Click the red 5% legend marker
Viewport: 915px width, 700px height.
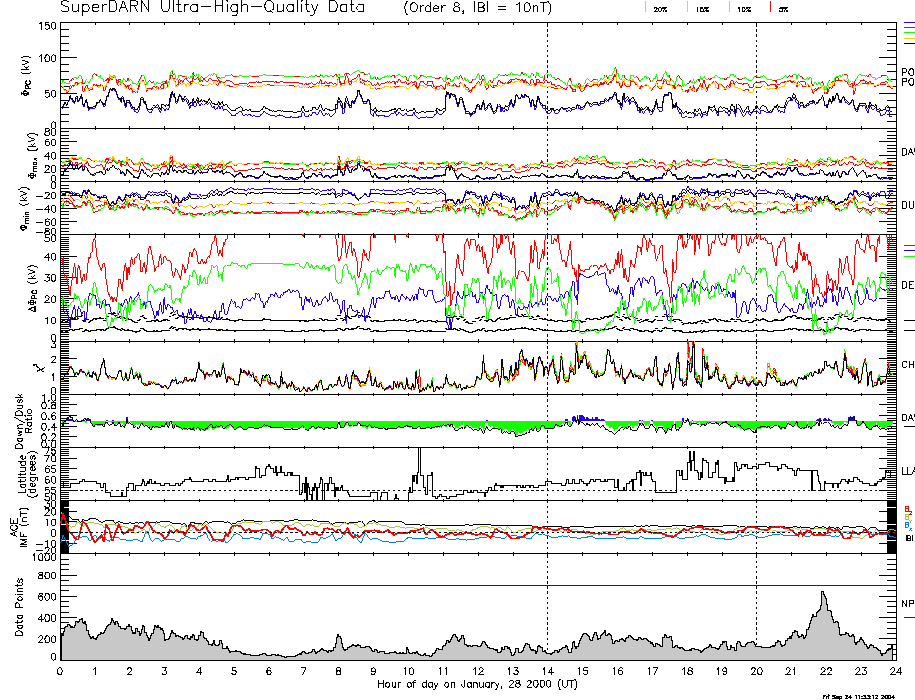coord(768,8)
